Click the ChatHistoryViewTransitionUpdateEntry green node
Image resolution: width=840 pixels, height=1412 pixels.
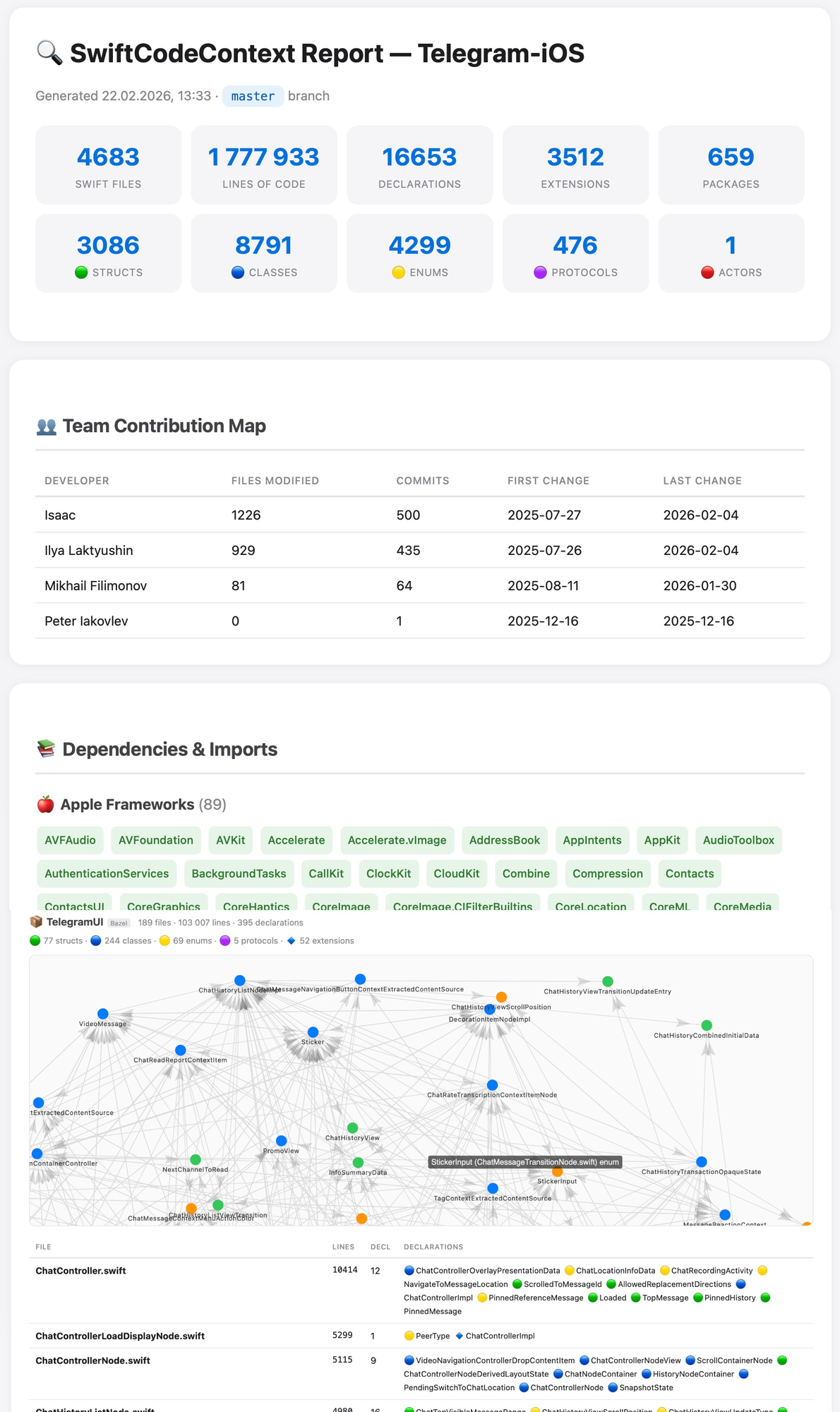(608, 981)
